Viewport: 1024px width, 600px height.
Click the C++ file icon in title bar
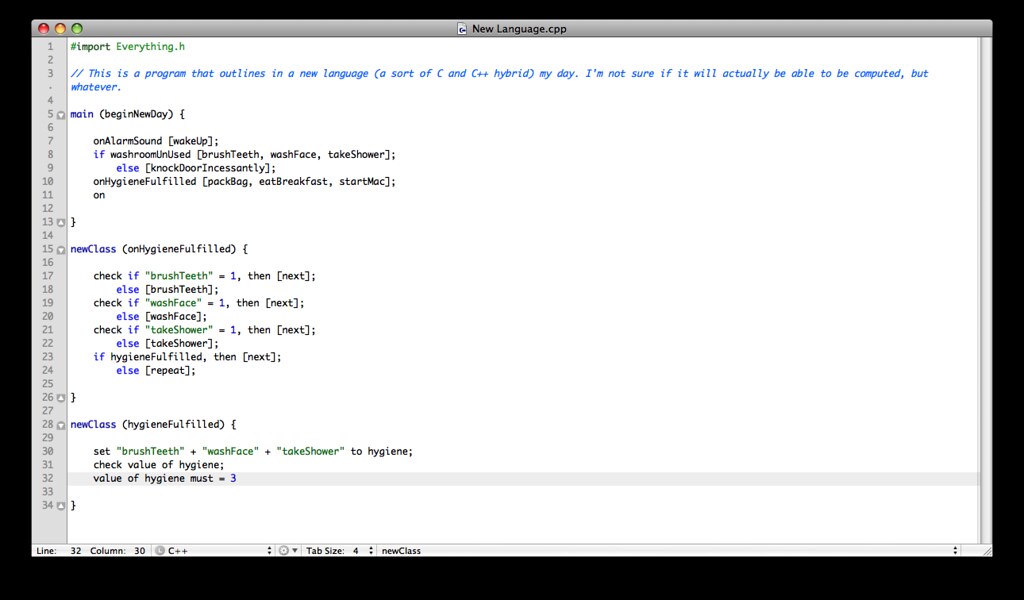coord(462,29)
